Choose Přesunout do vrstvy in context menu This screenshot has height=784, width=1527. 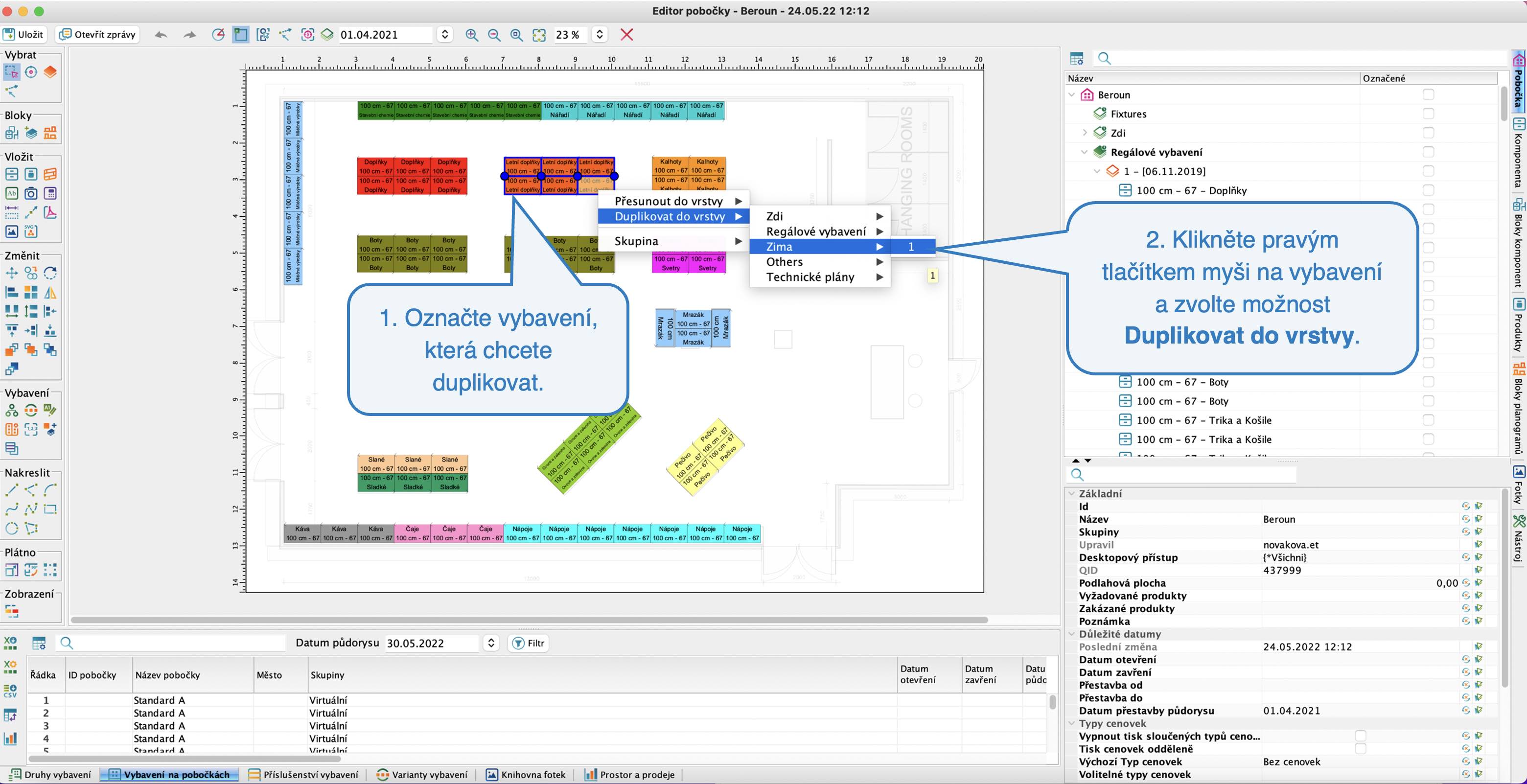pos(673,201)
